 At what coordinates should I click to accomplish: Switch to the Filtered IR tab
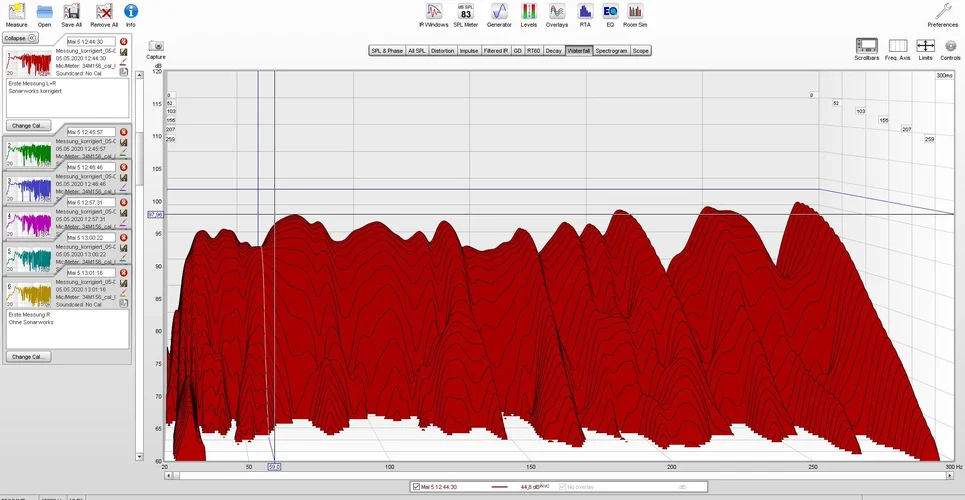(496, 50)
